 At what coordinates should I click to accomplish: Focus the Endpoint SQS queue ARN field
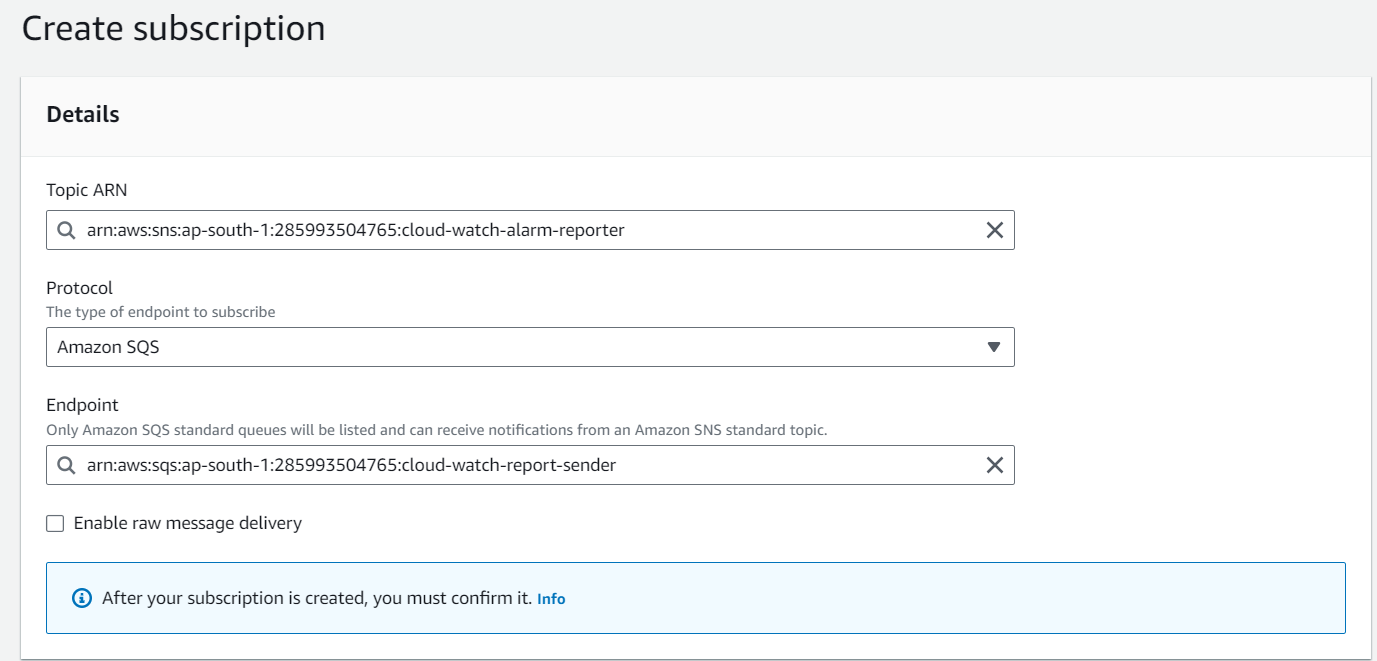530,465
